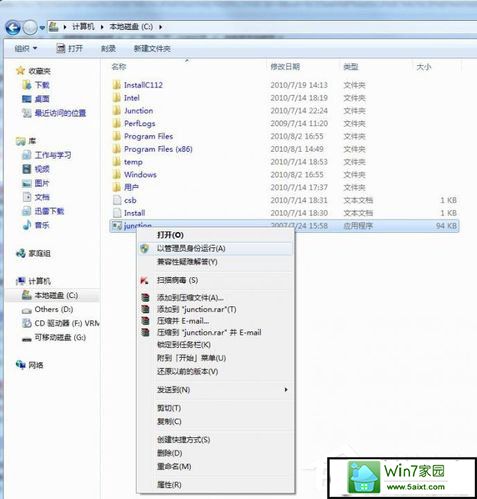Select the Install text document

[129, 213]
